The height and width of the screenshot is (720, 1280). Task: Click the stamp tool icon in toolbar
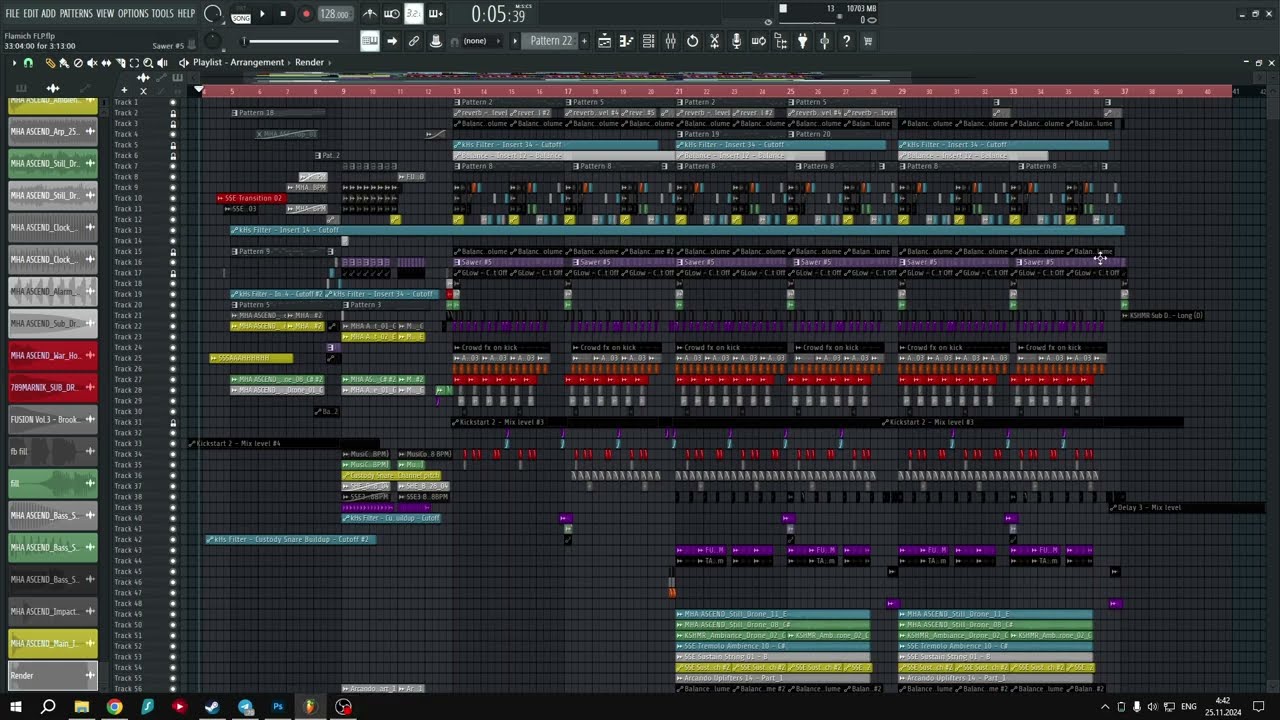pos(436,41)
